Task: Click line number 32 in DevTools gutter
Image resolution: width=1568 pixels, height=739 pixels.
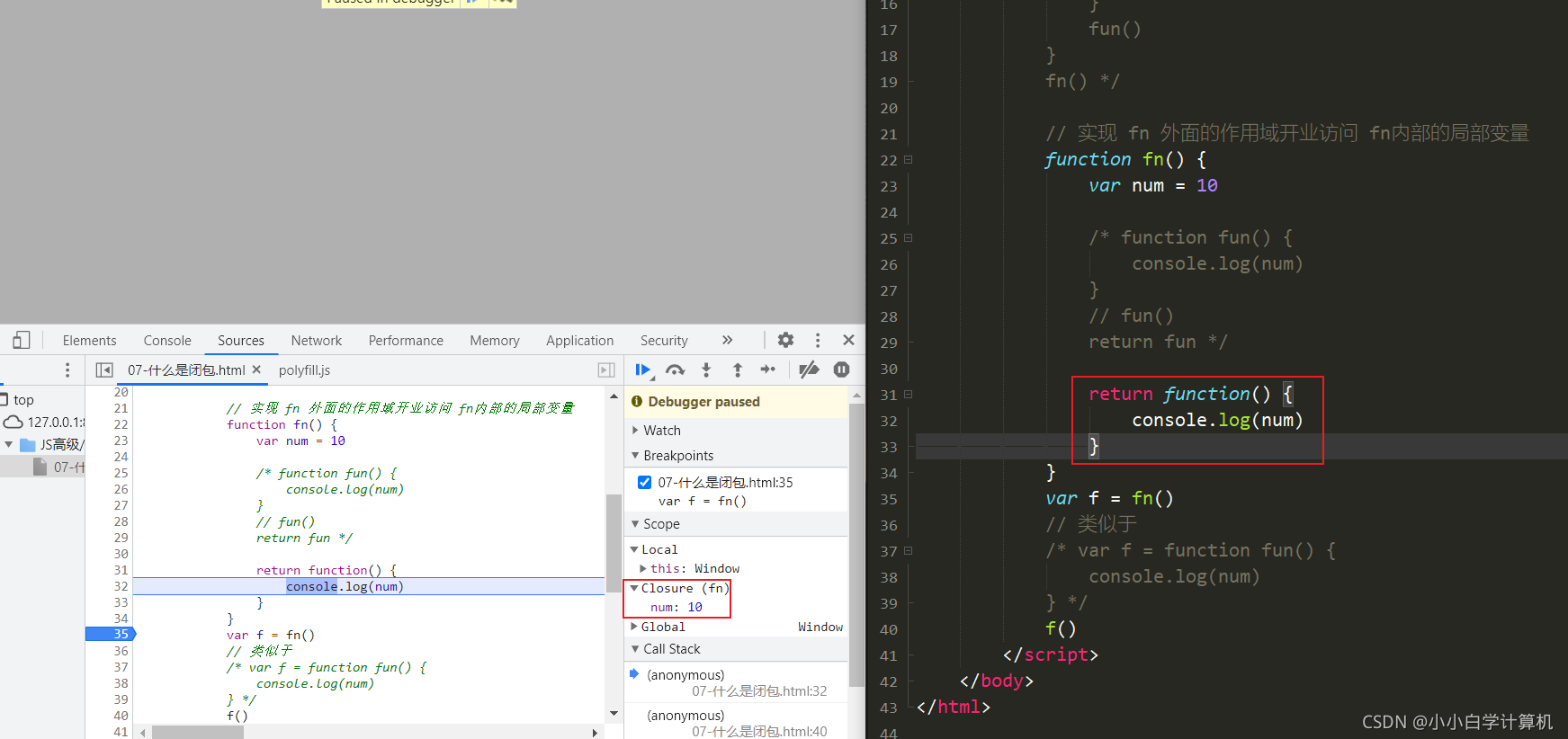Action: 121,586
